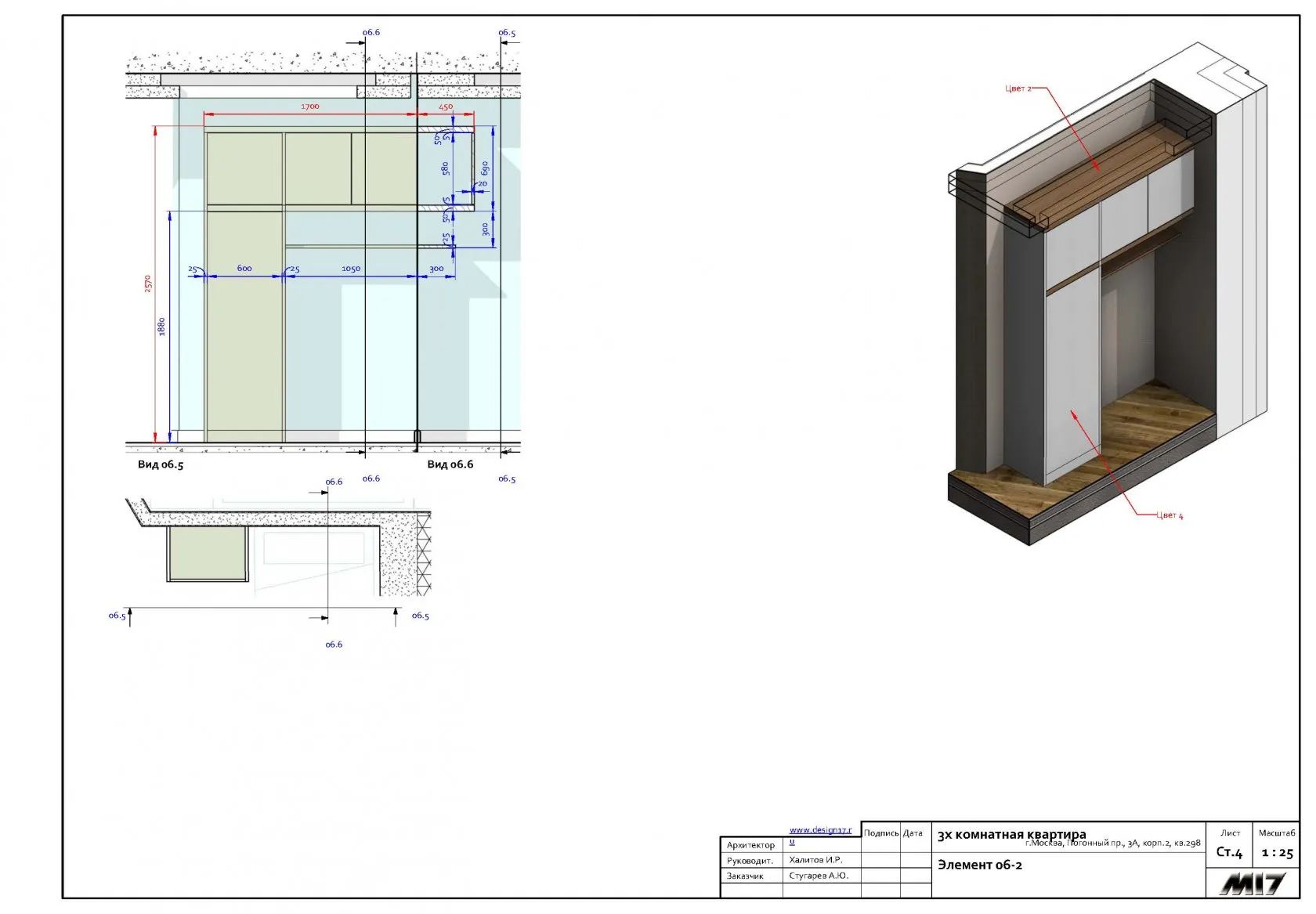Click the isometric wardrobe door panel
This screenshot has width=1316, height=914.
pyautogui.click(x=1072, y=376)
